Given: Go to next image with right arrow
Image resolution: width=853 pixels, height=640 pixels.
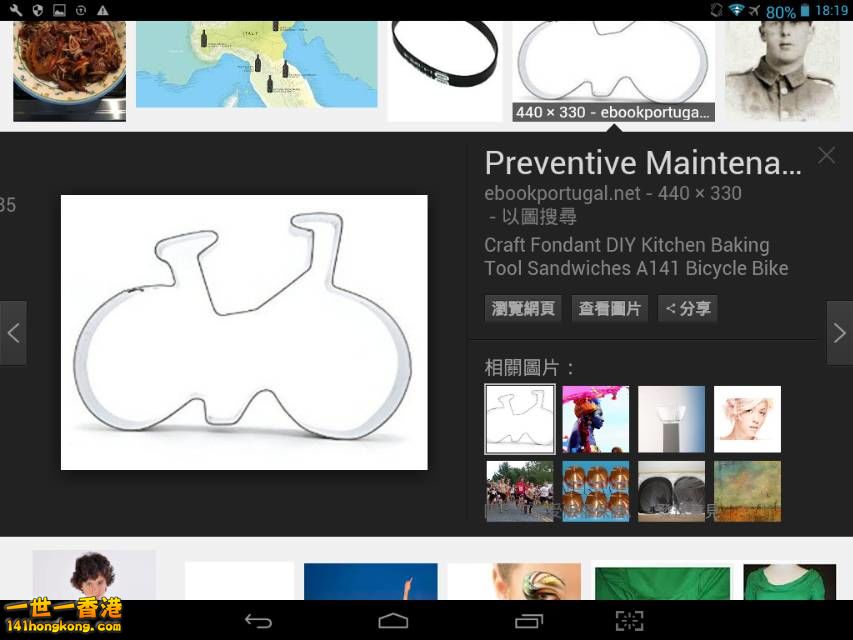Looking at the screenshot, I should (x=839, y=333).
